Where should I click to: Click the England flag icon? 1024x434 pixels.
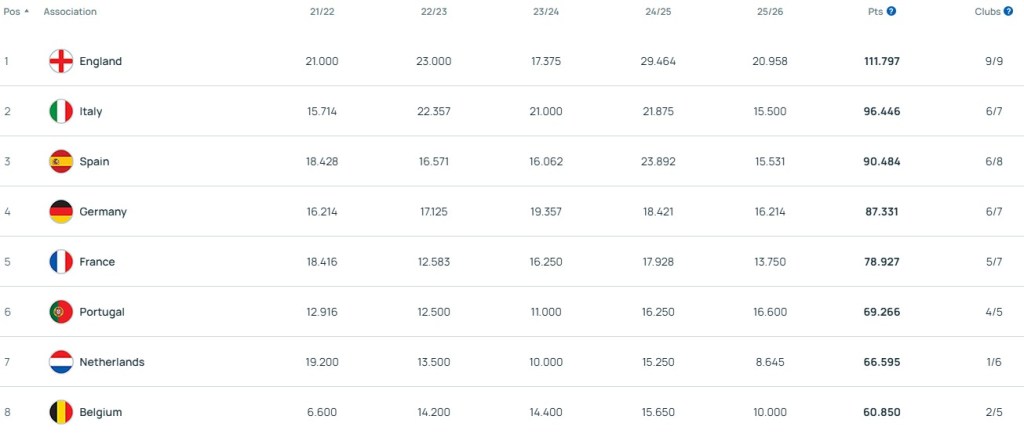[x=61, y=61]
